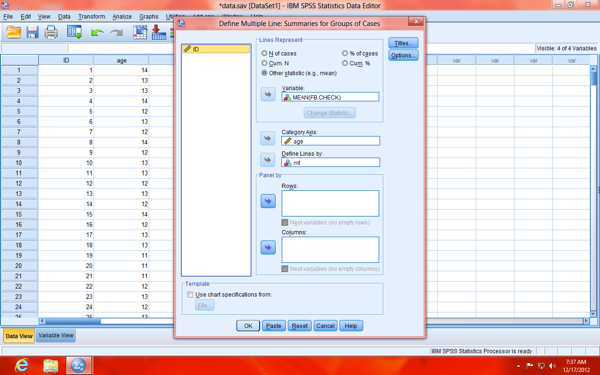Click the age column header

pos(121,60)
